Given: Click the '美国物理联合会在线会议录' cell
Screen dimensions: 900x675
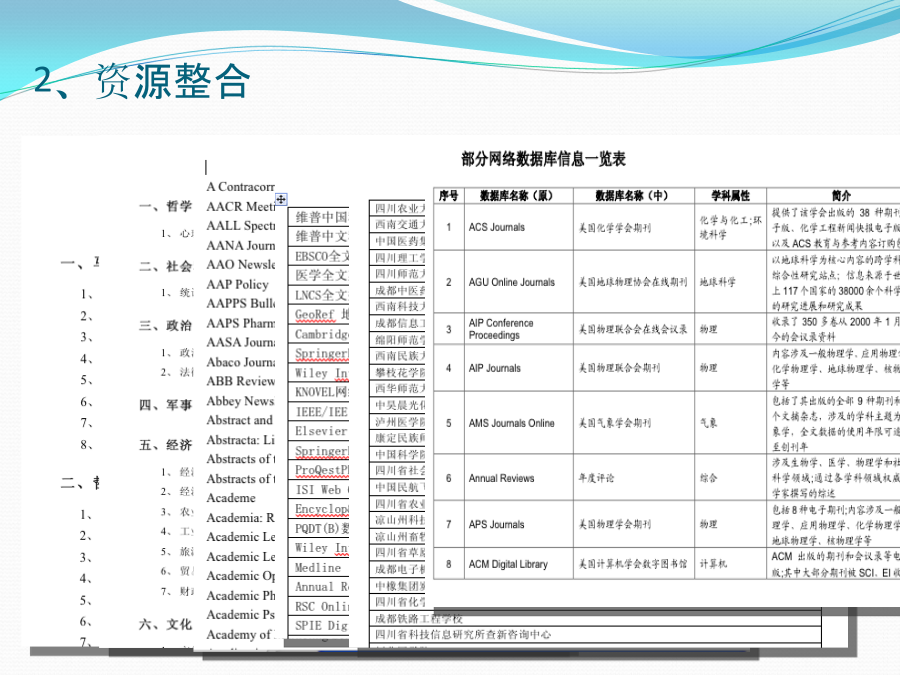Looking at the screenshot, I should [x=633, y=329].
